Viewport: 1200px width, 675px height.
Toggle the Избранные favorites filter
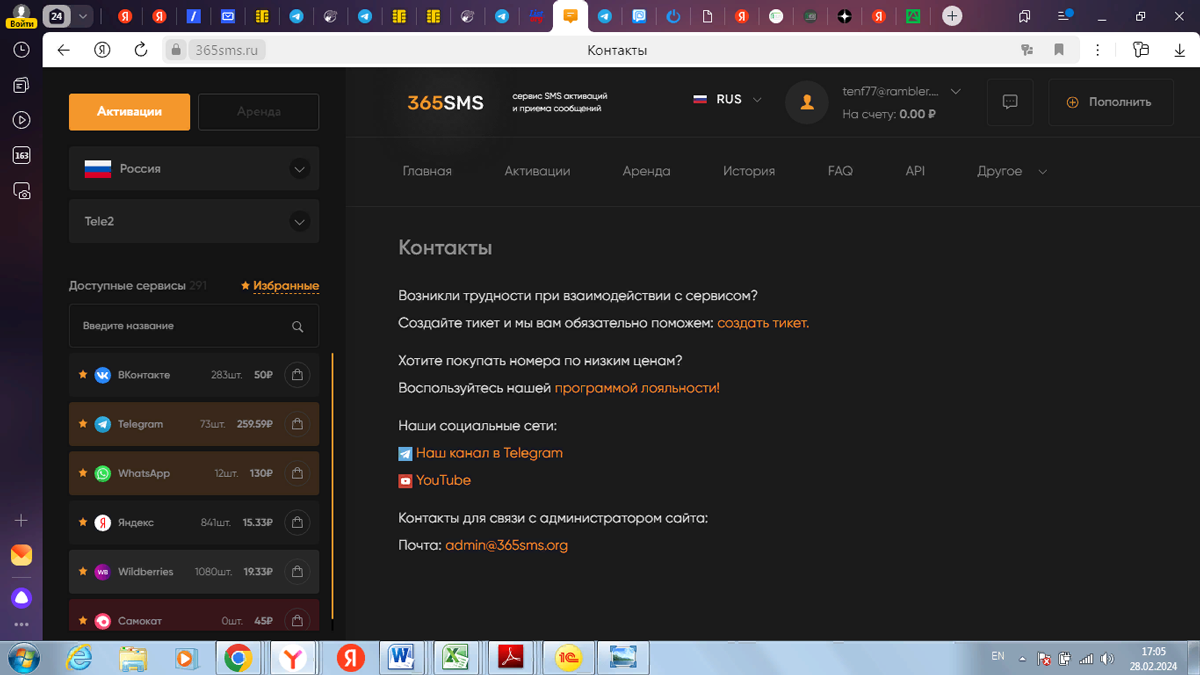(x=280, y=286)
